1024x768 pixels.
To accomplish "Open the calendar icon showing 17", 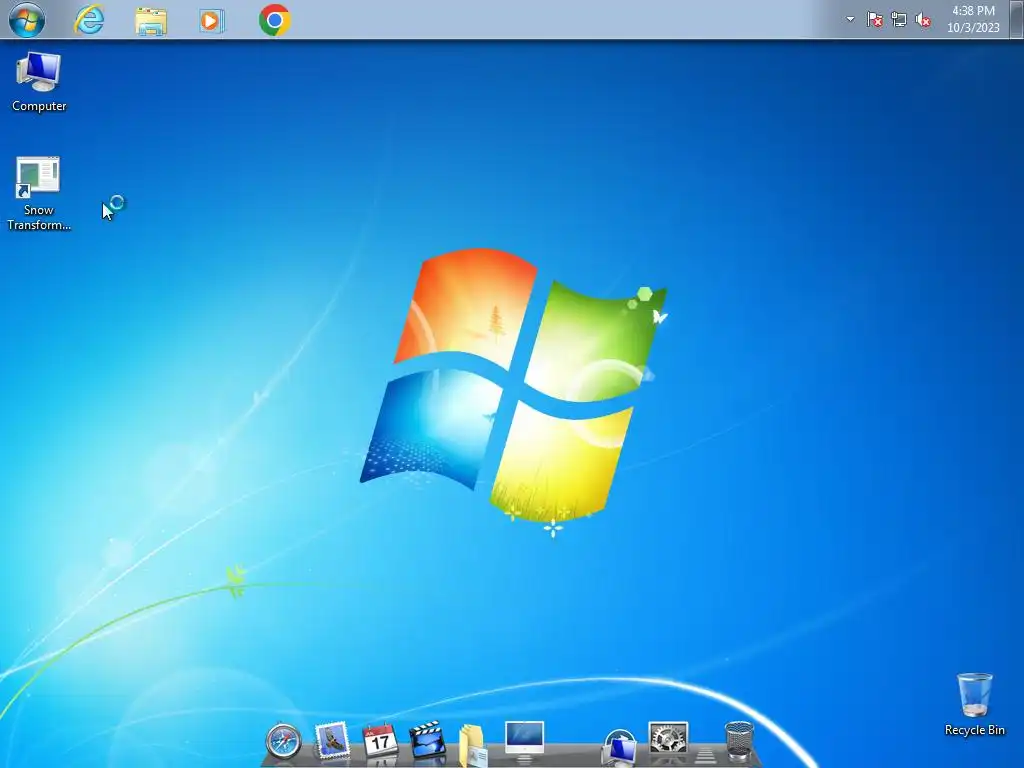I will click(x=379, y=741).
